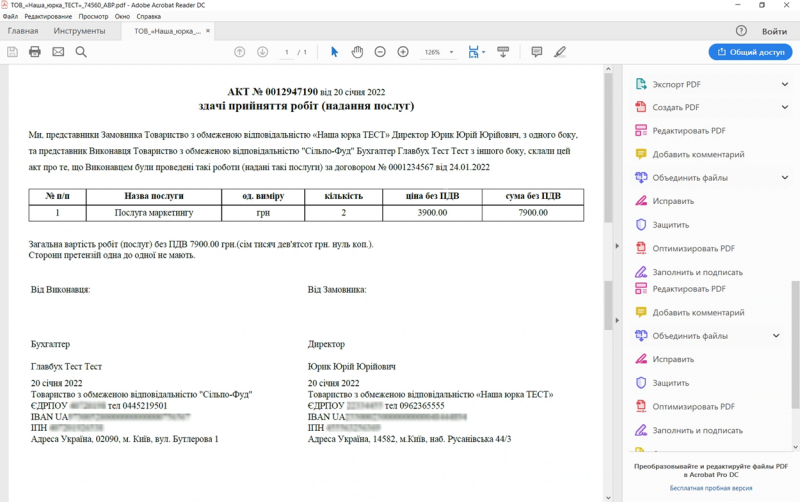Open the Редактирование menu
Image resolution: width=800 pixels, height=502 pixels.
pos(48,17)
